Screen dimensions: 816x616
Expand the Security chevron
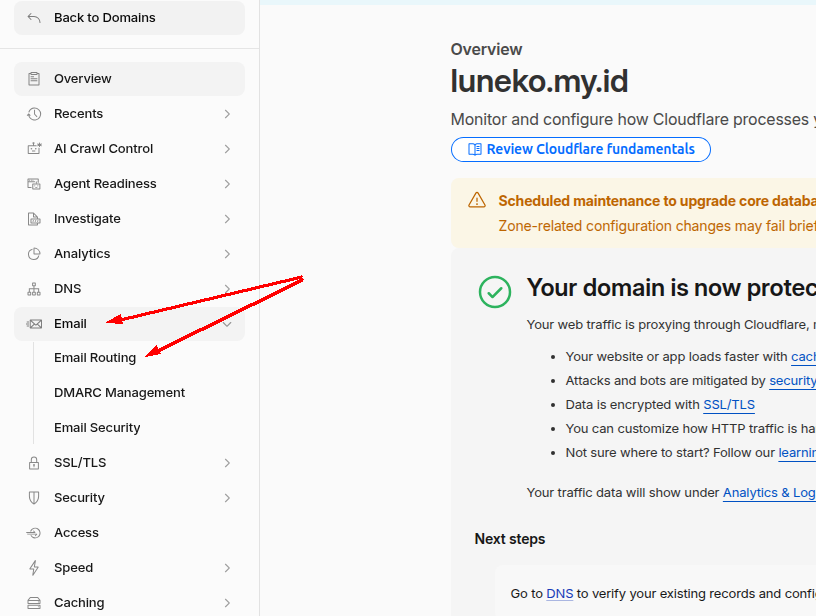tap(227, 498)
